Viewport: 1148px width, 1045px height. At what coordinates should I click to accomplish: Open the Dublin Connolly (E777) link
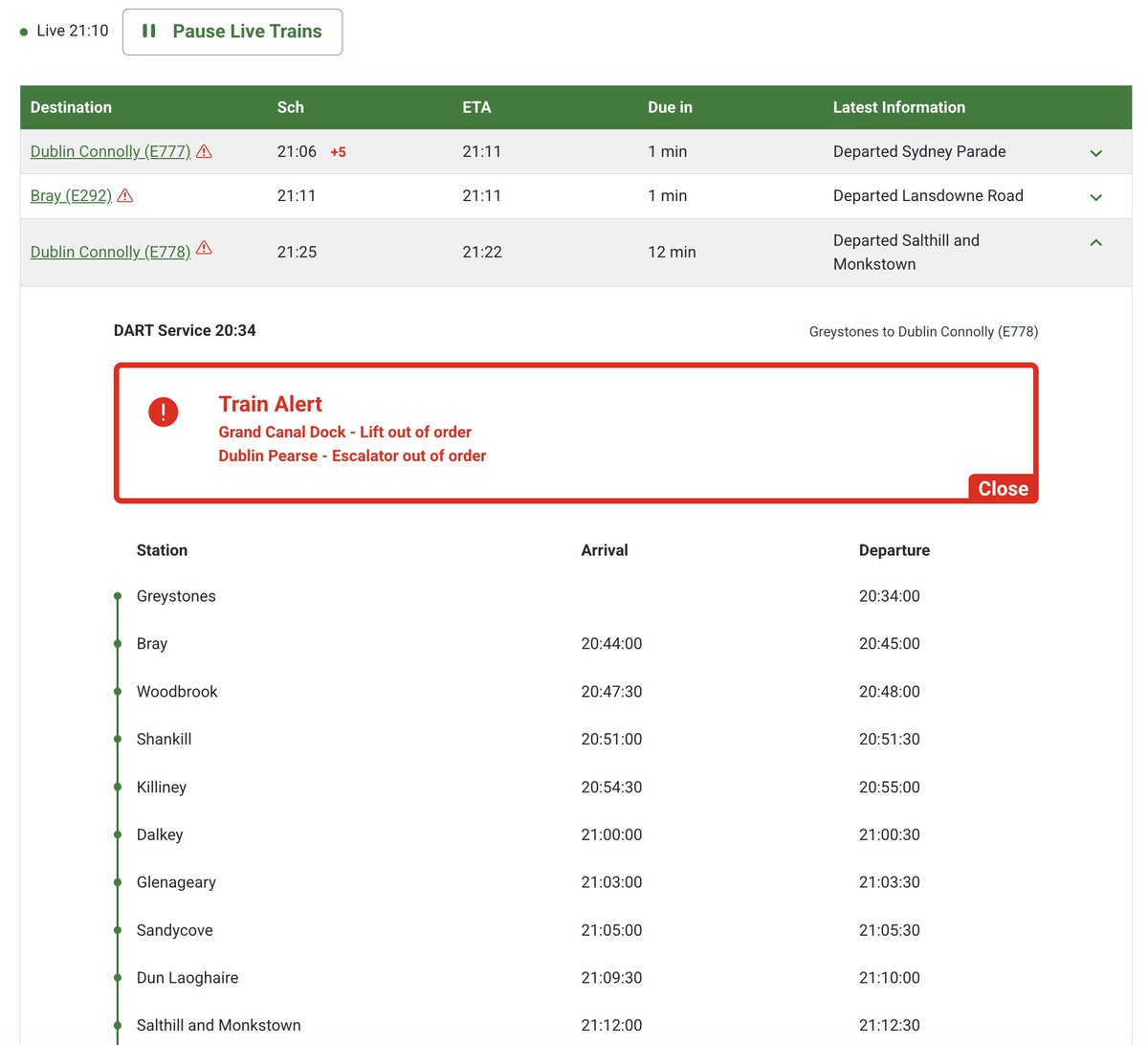(110, 151)
